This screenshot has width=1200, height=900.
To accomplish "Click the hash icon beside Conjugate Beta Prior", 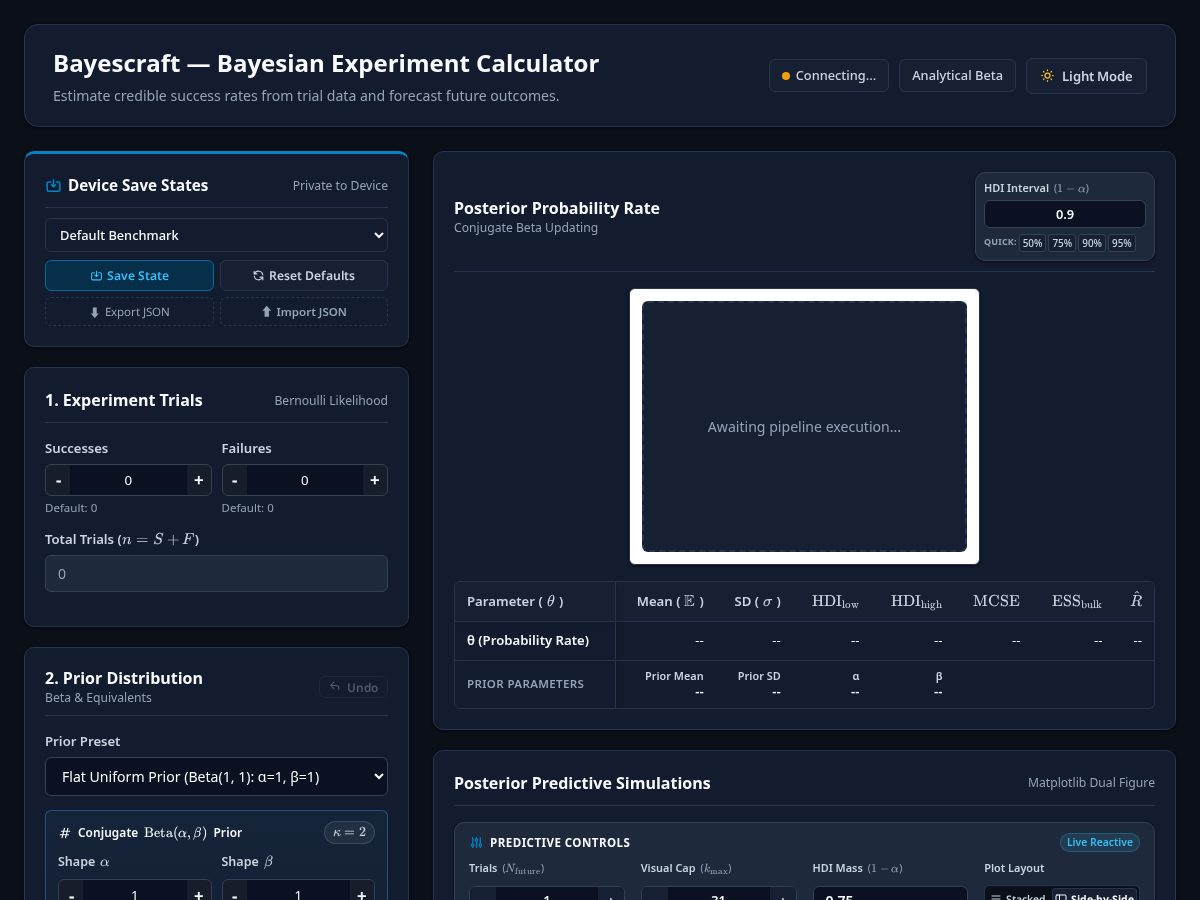I will (x=65, y=833).
